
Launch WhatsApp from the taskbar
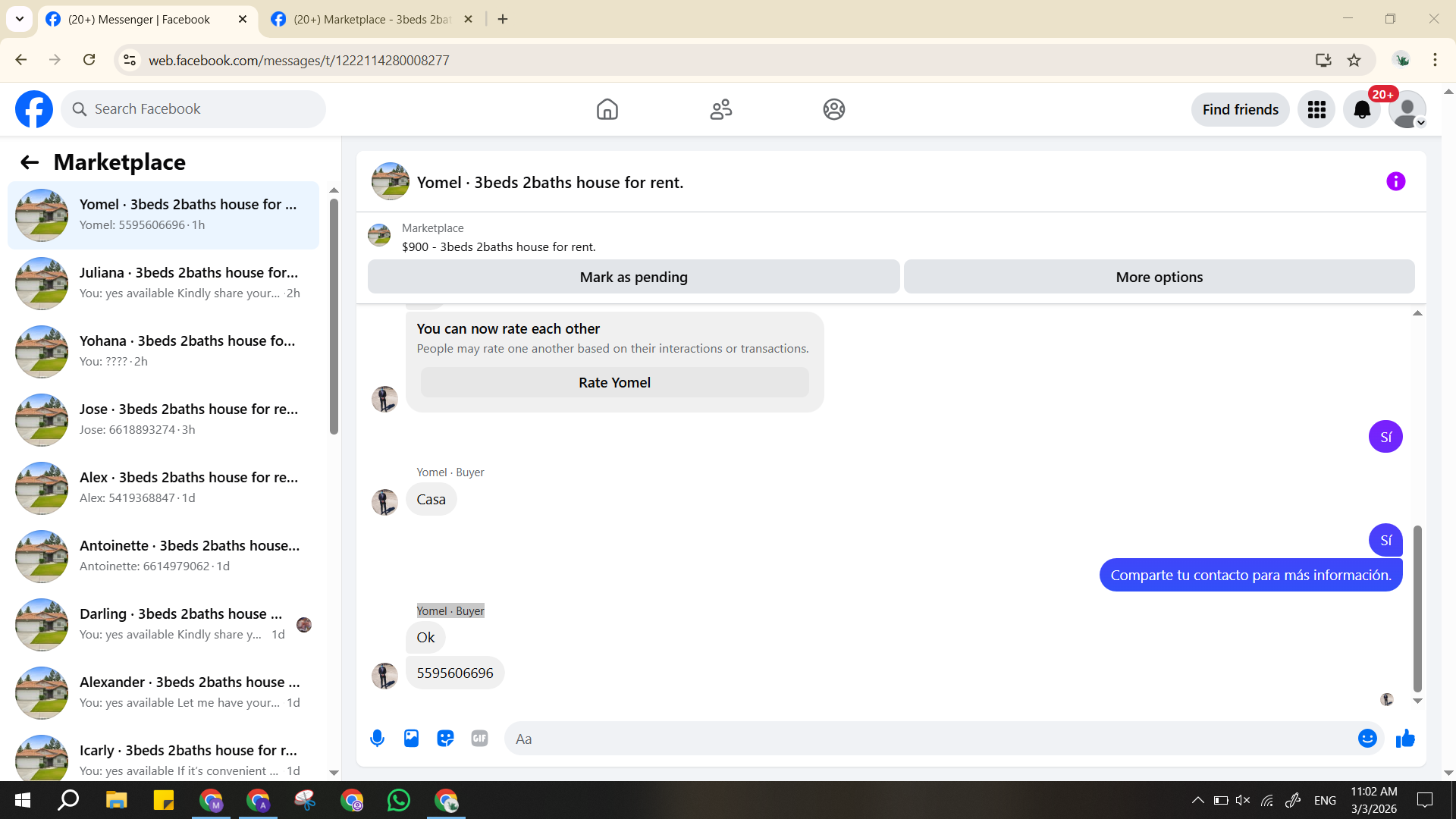point(399,800)
